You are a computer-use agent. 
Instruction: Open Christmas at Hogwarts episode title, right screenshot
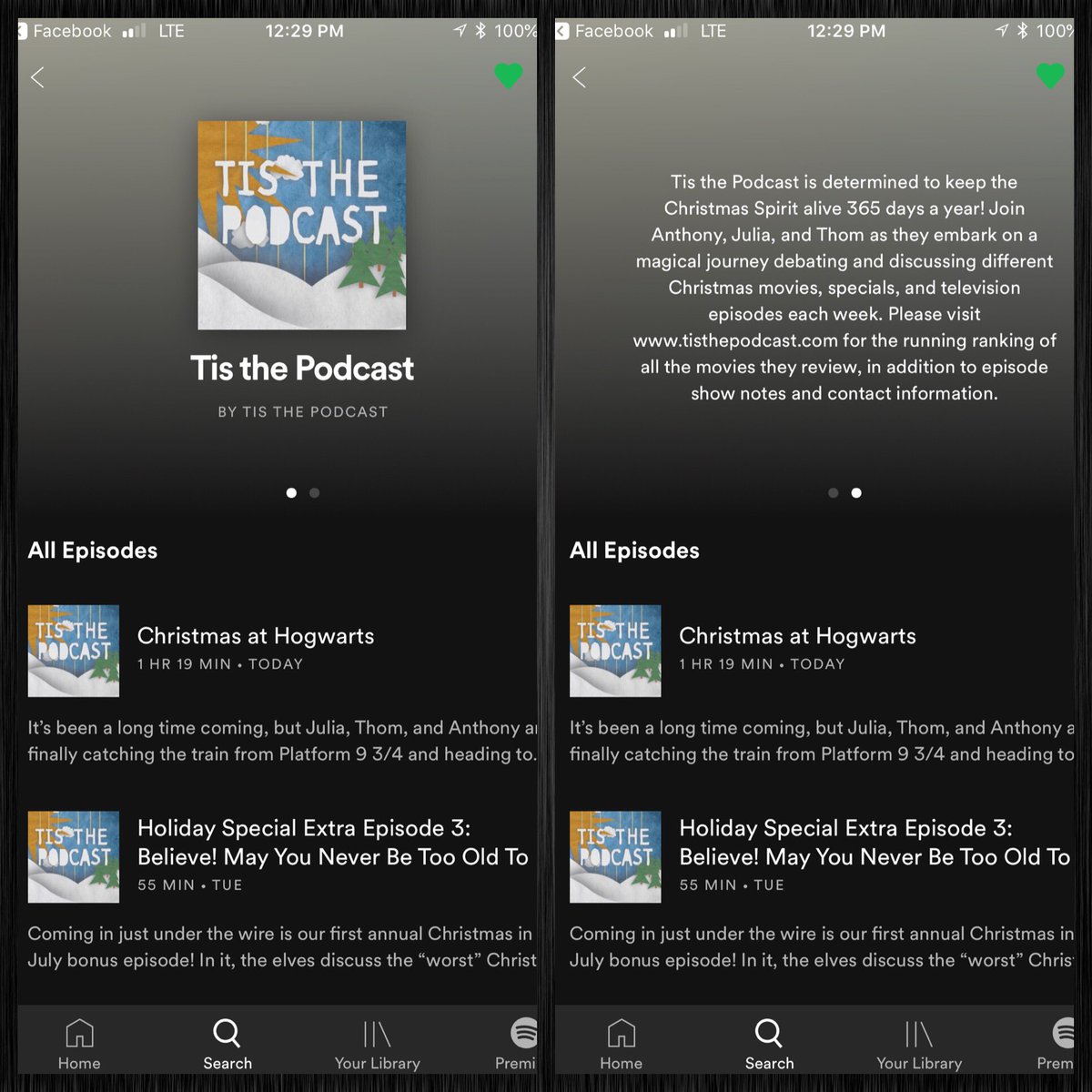tap(797, 636)
